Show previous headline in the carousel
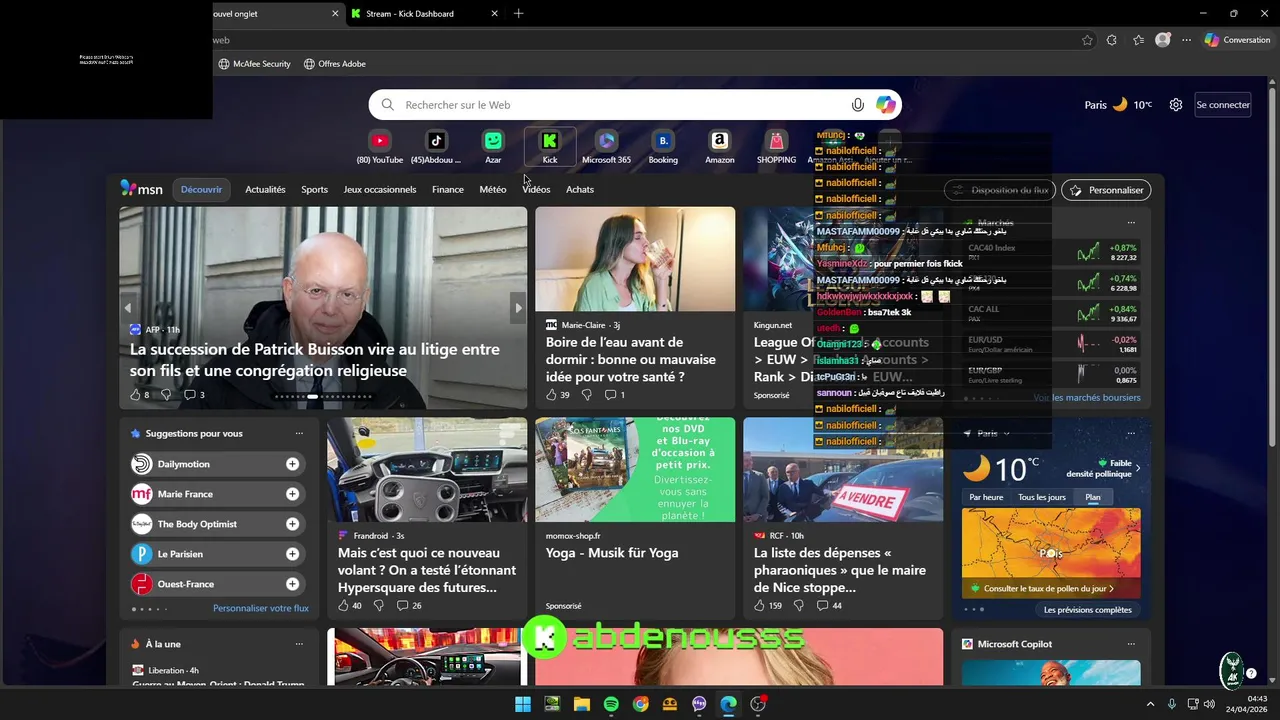The width and height of the screenshot is (1280, 720). point(128,308)
